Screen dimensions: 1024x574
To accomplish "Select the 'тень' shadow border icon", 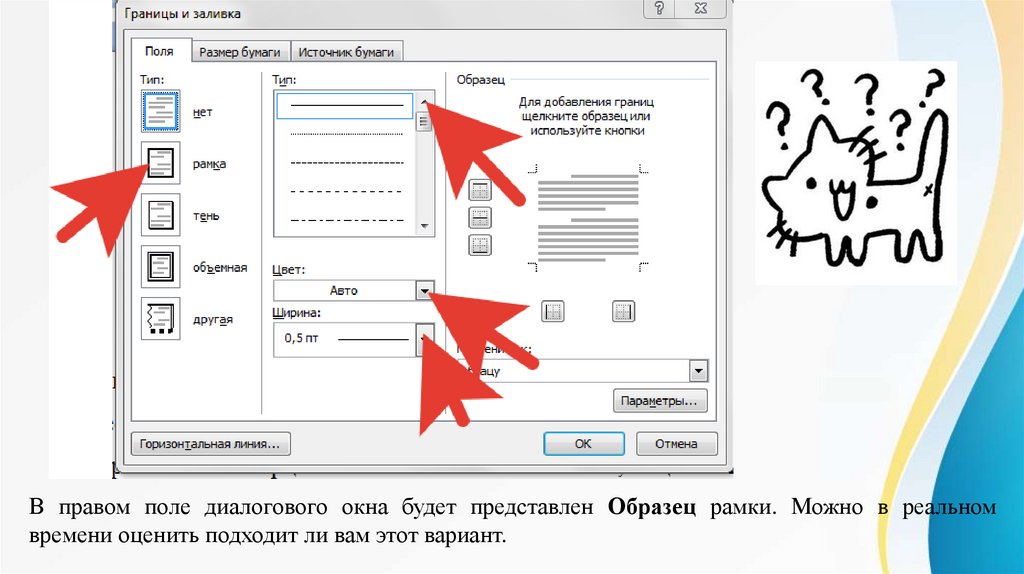I will click(x=160, y=215).
